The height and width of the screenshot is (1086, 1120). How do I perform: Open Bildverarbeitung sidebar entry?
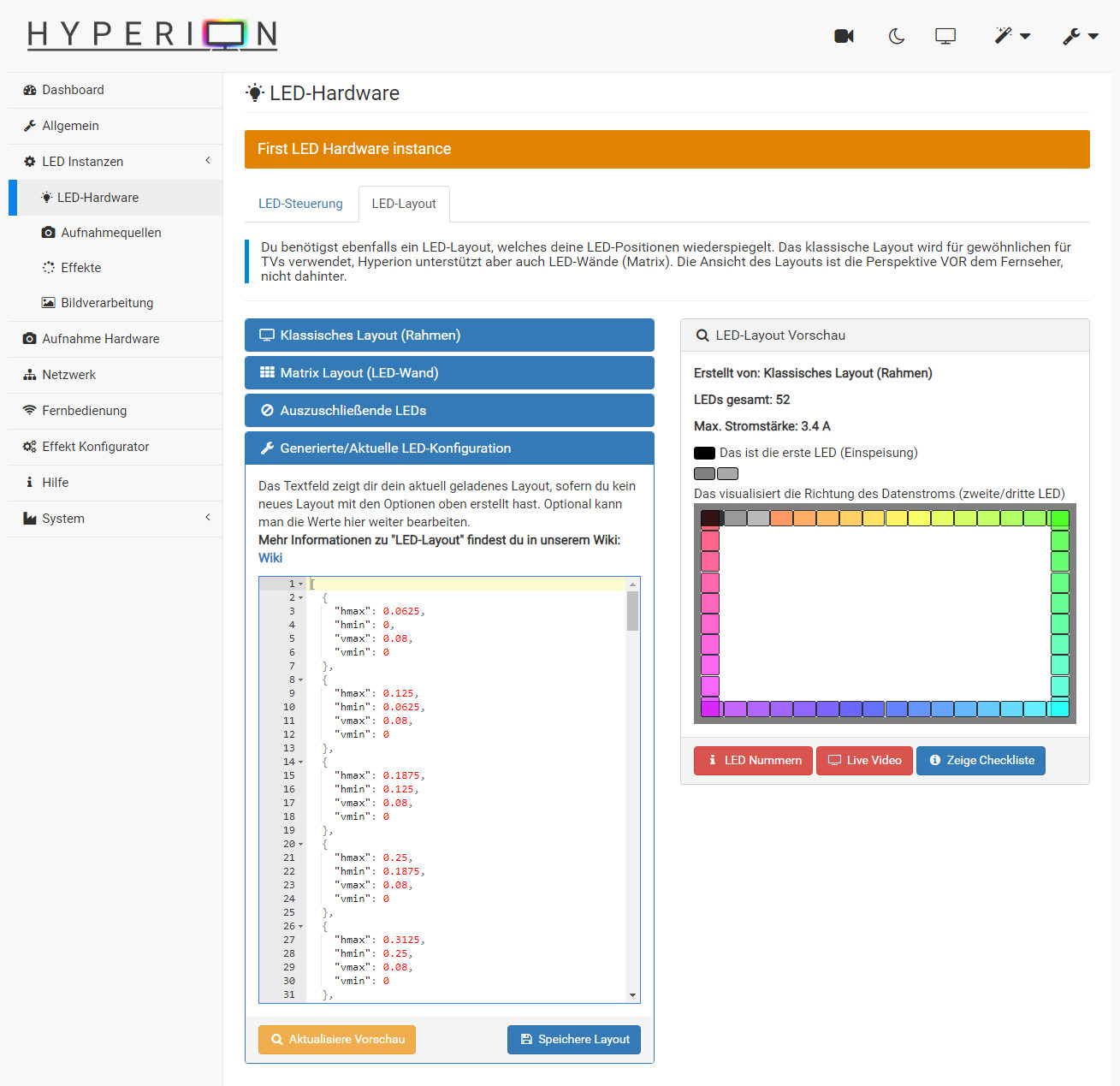pos(116,303)
